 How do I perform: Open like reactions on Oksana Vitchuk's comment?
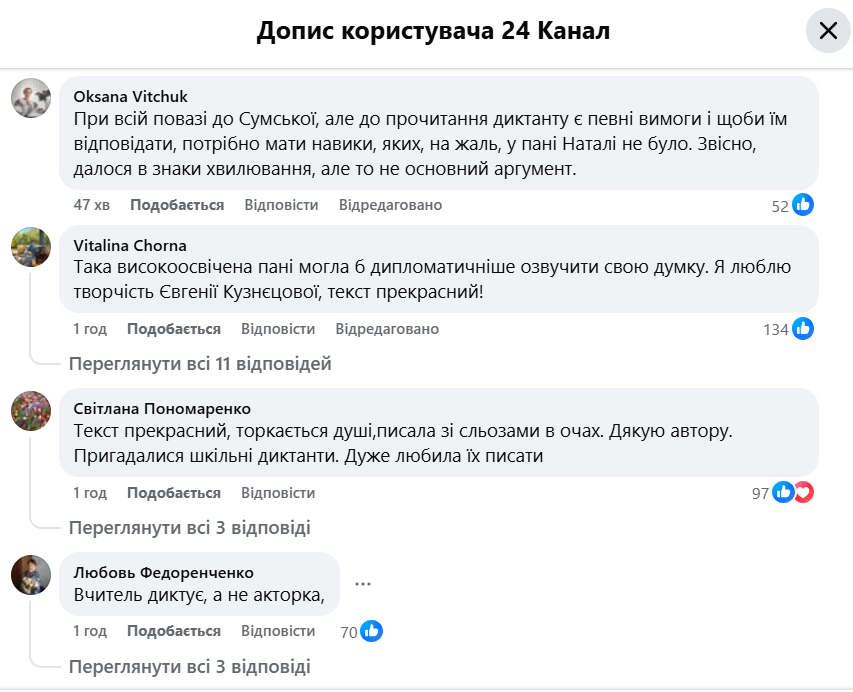coord(802,205)
